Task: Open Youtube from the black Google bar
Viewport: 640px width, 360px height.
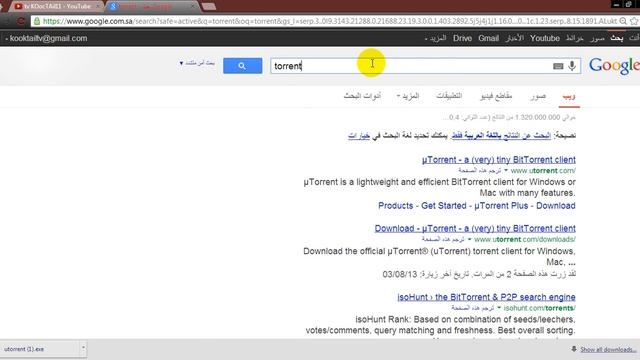Action: [545, 38]
